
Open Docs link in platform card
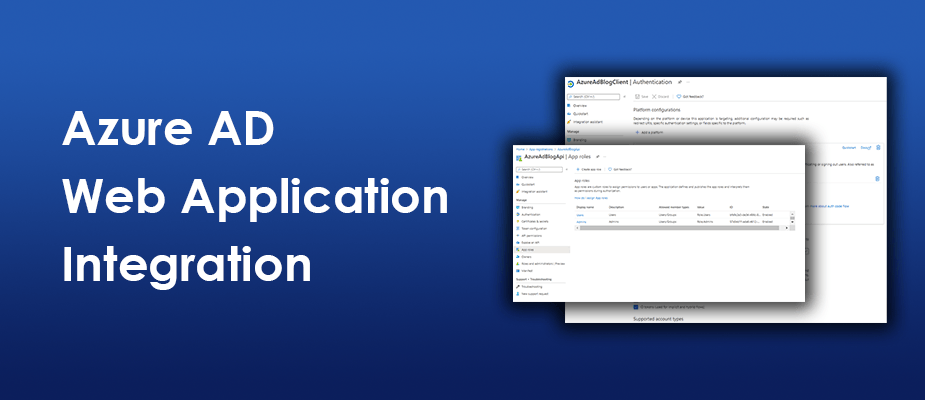pyautogui.click(x=866, y=147)
